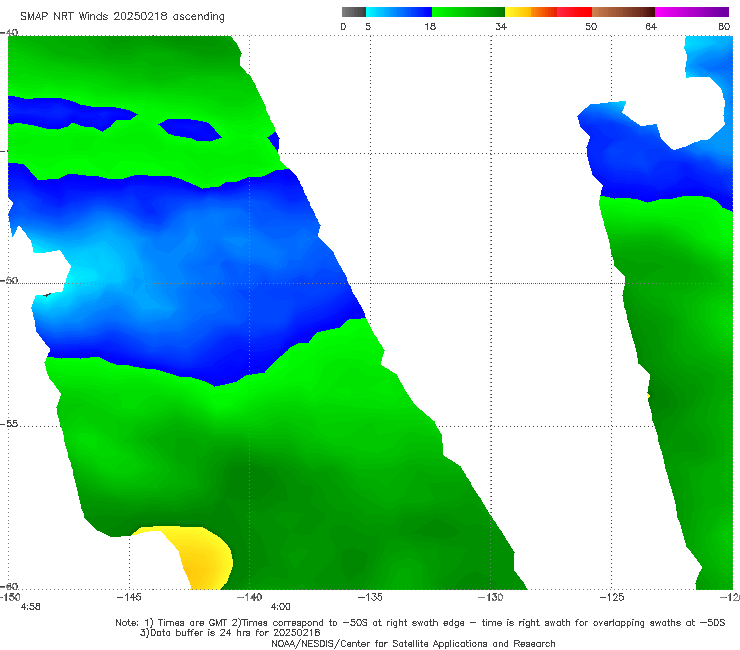740x650 pixels.
Task: Click the latitude label '-55'
Action: click(x=9, y=424)
